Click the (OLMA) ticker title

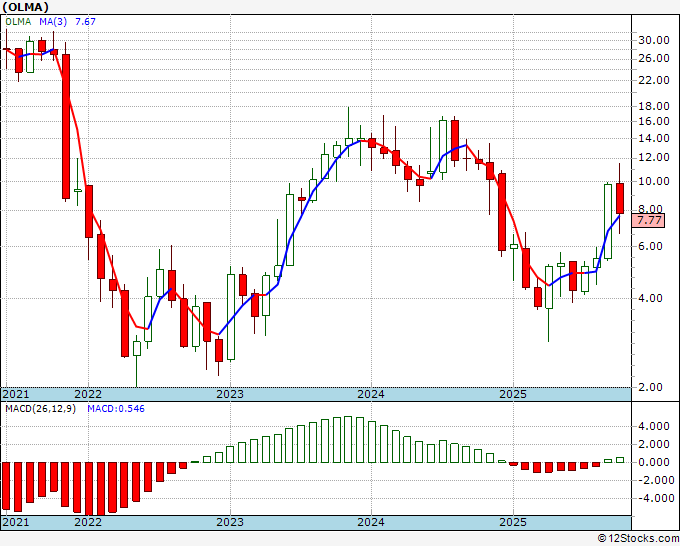pyautogui.click(x=26, y=7)
